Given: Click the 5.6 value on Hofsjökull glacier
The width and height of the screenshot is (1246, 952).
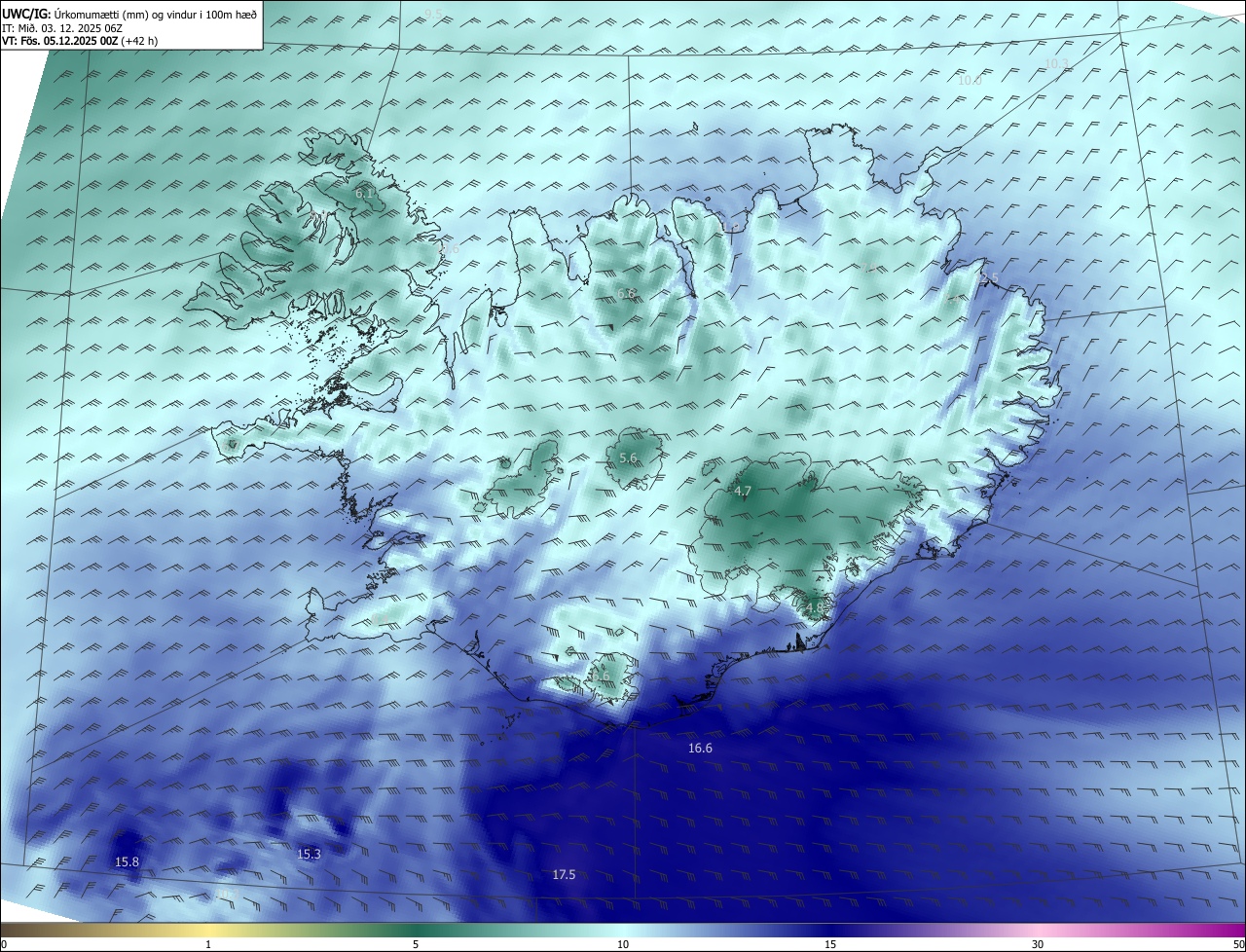Looking at the screenshot, I should click(628, 458).
